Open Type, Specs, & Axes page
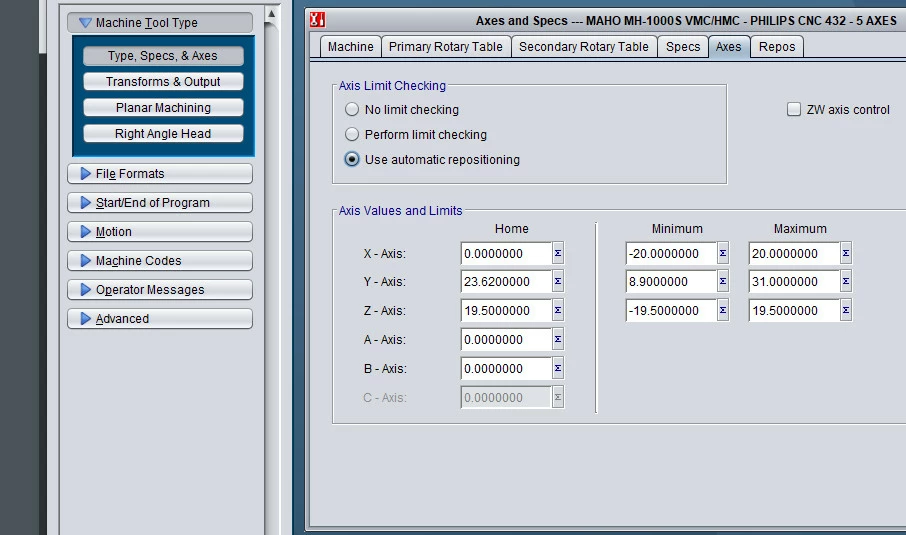 pos(163,55)
